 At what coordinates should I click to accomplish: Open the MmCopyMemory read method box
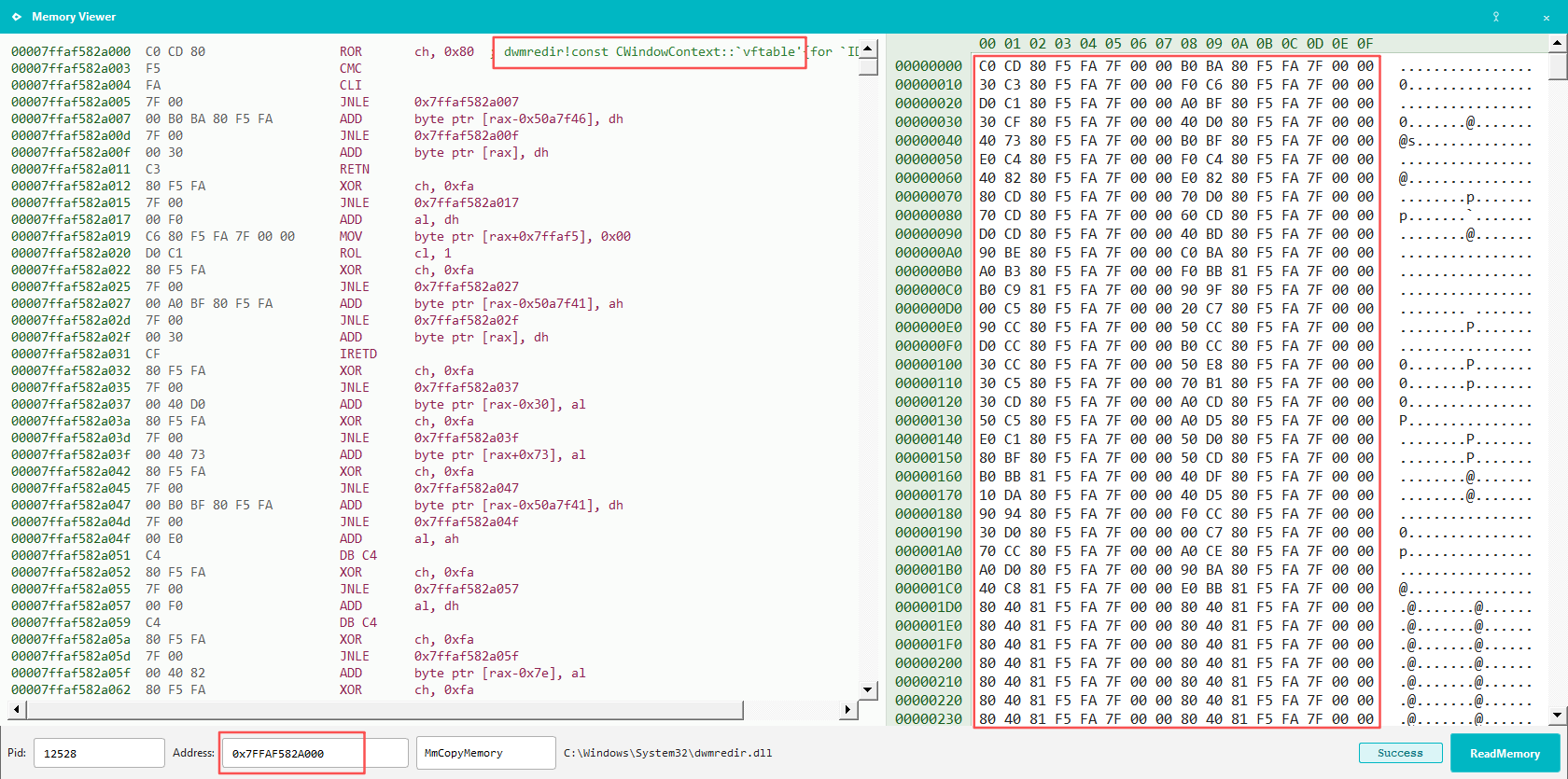pos(485,753)
